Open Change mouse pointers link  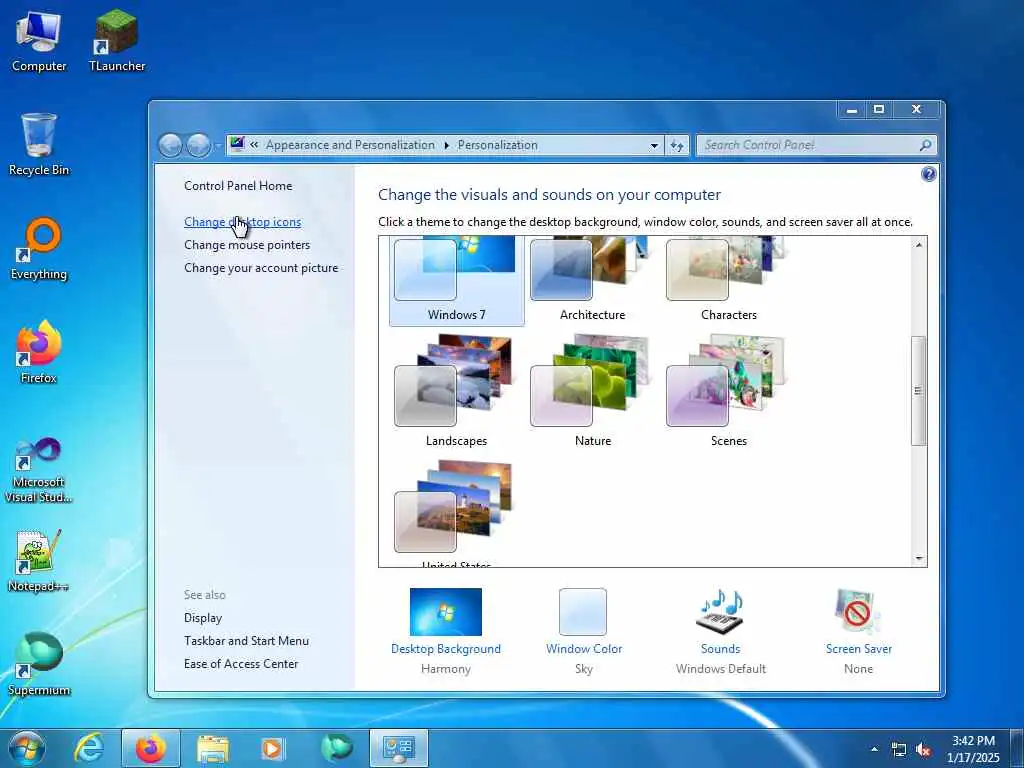coord(247,245)
